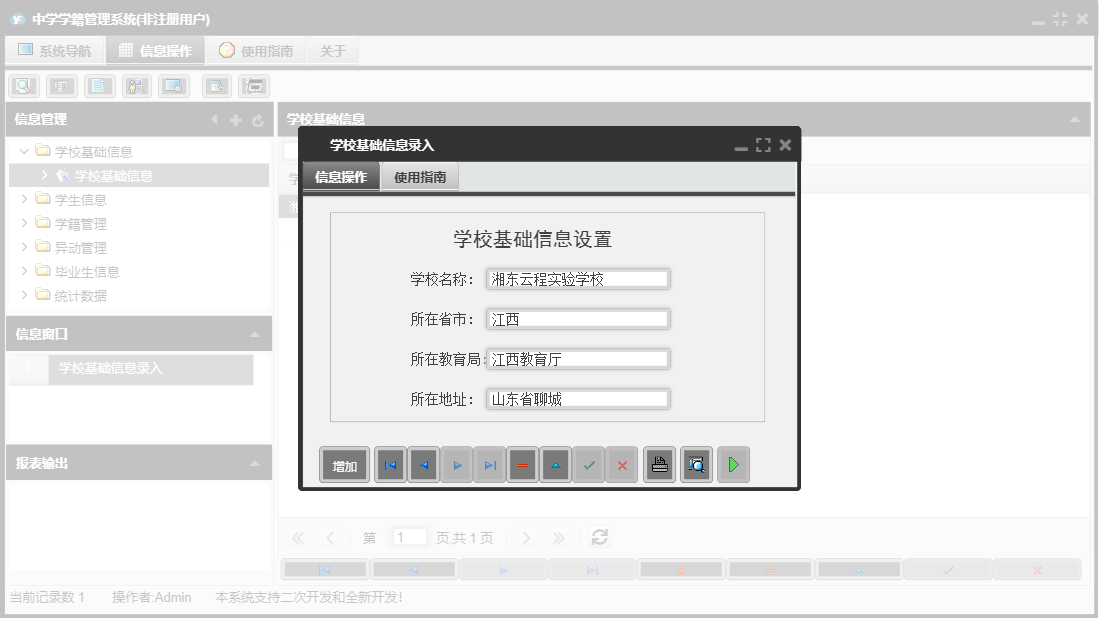Confirm changes with the green check icon
The image size is (1099, 618).
589,464
